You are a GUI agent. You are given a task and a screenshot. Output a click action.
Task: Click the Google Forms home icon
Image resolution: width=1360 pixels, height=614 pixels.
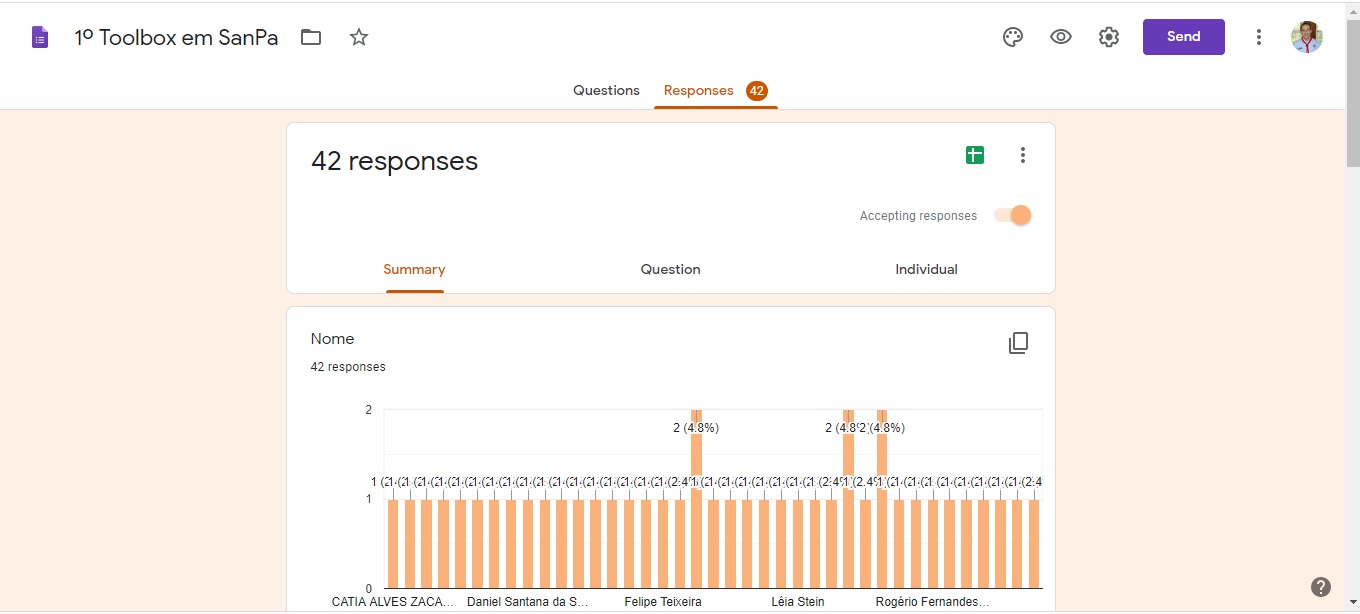(40, 38)
